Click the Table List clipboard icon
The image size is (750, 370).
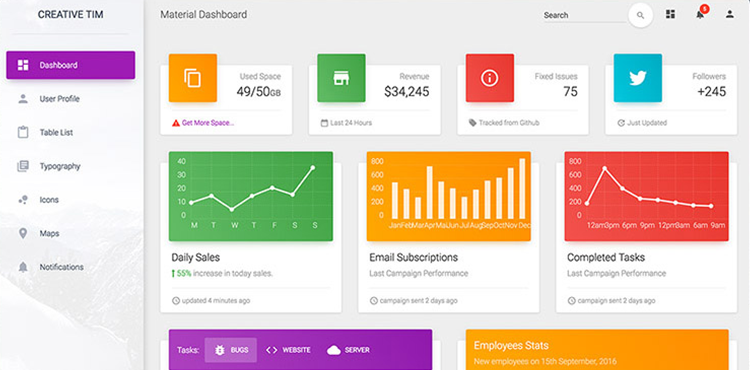[x=23, y=132]
